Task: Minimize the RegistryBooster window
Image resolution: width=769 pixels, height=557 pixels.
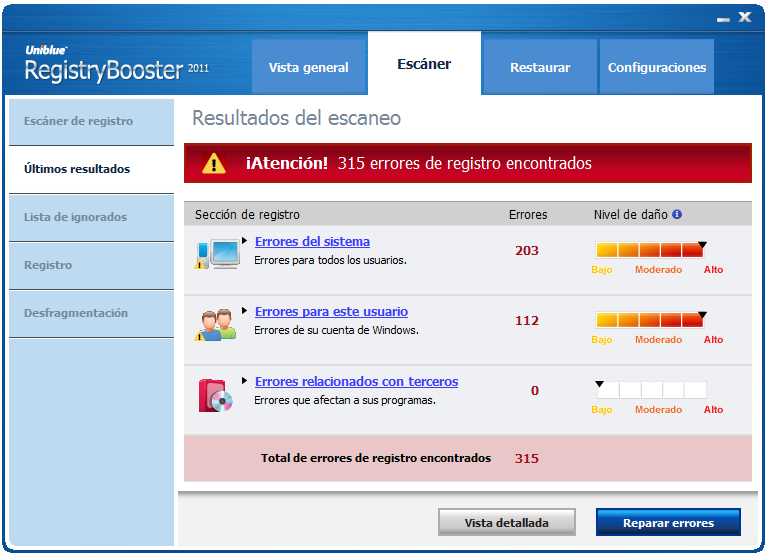Action: (x=723, y=19)
